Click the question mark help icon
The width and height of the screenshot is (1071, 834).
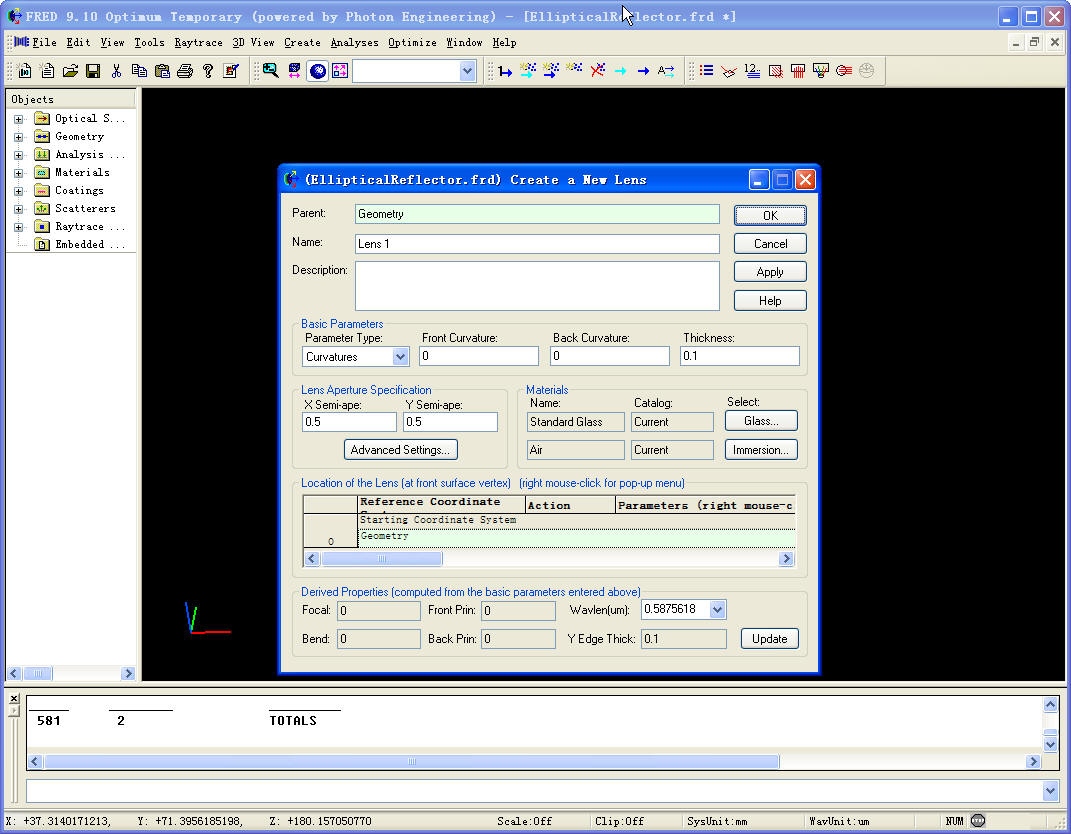pyautogui.click(x=208, y=70)
